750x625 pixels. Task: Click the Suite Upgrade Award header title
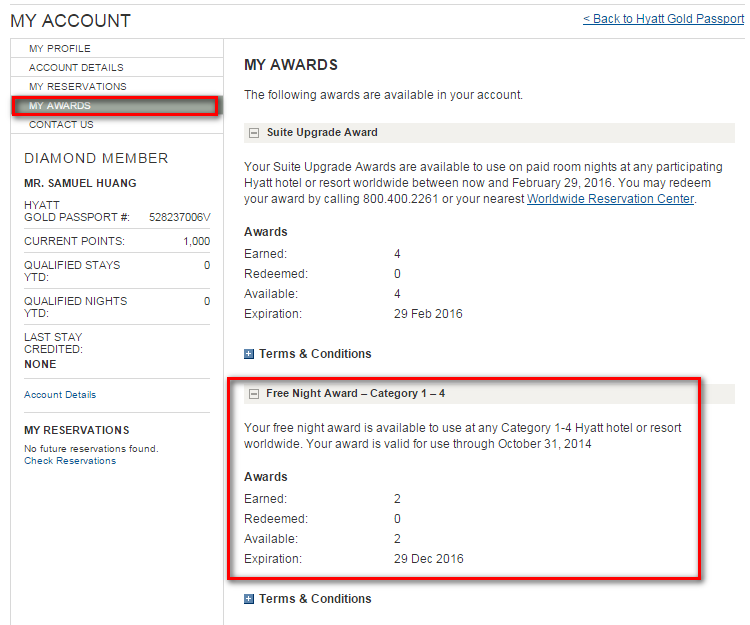(x=322, y=132)
